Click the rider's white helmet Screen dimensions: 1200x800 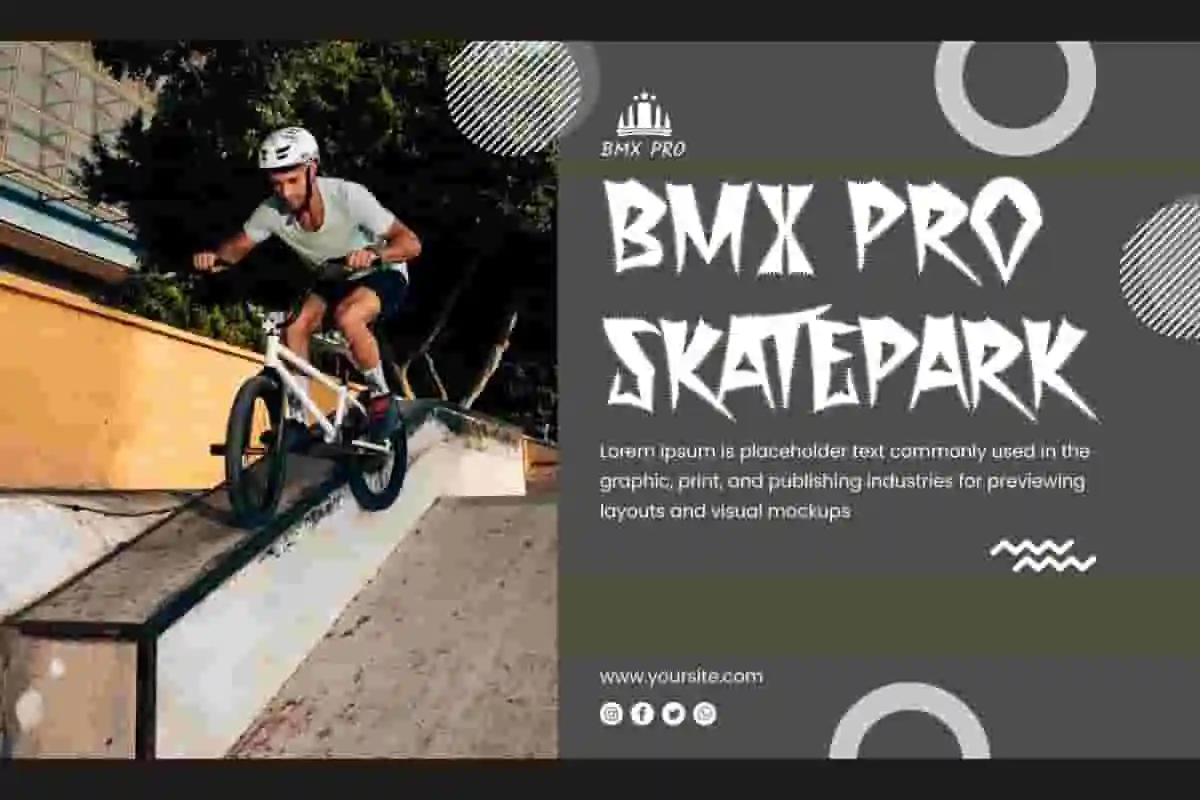(x=289, y=148)
